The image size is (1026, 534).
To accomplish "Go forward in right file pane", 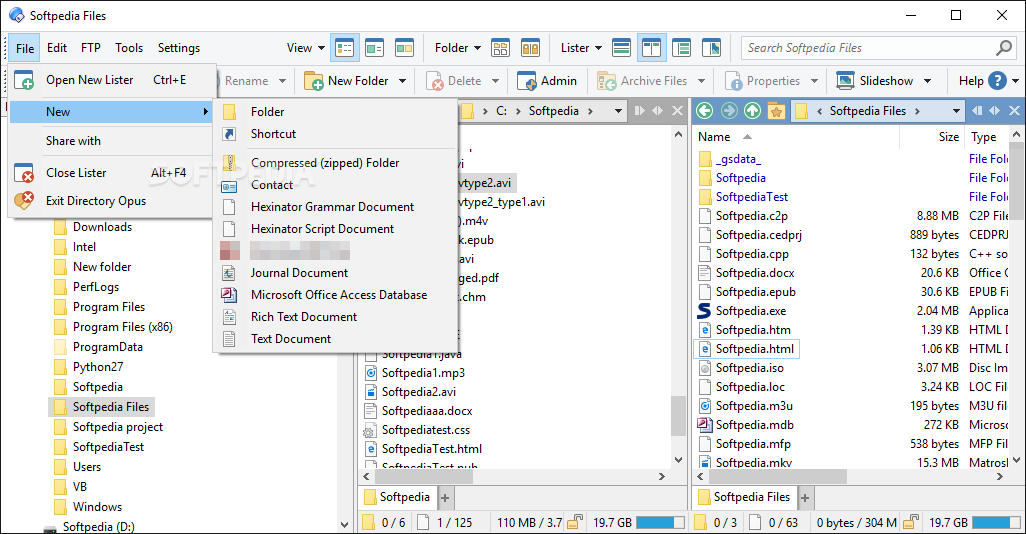I will 729,111.
